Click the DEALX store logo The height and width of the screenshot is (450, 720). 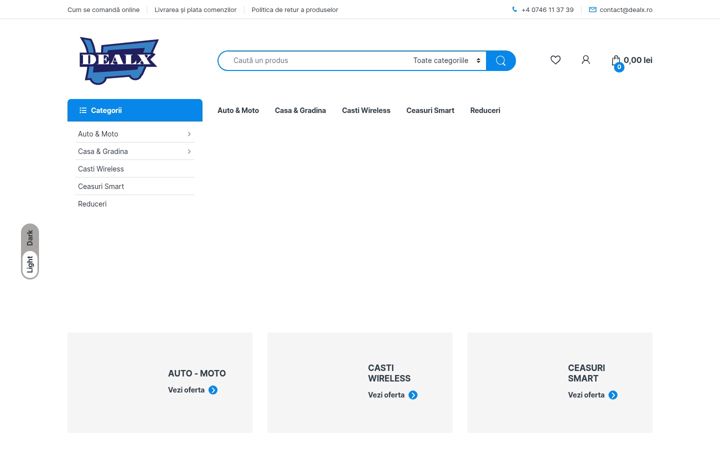pyautogui.click(x=119, y=61)
